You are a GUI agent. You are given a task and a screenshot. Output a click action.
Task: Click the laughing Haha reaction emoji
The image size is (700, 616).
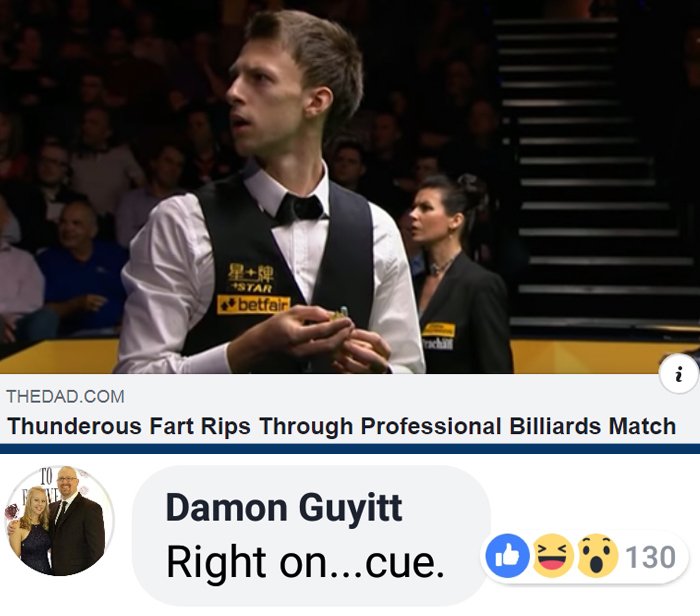click(553, 556)
